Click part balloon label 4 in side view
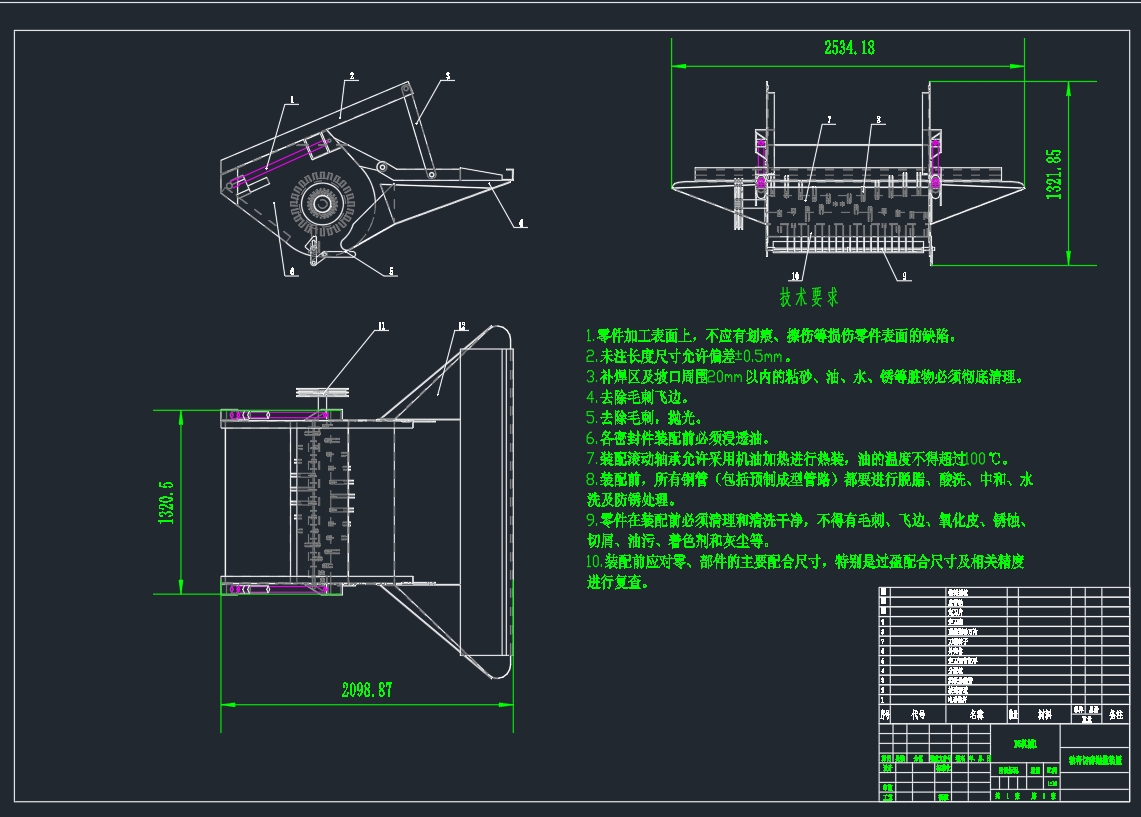 point(521,223)
